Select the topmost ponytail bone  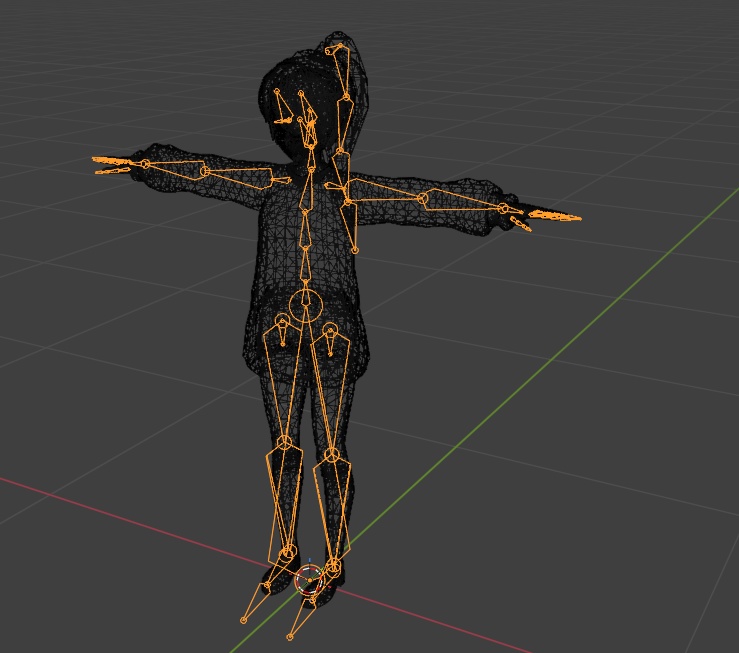[344, 71]
